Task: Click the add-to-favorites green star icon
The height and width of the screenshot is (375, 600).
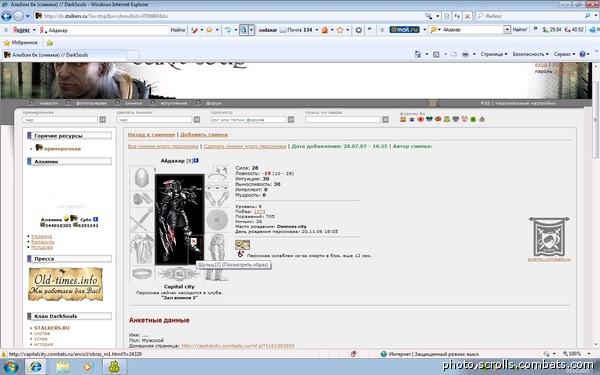Action: tap(49, 42)
